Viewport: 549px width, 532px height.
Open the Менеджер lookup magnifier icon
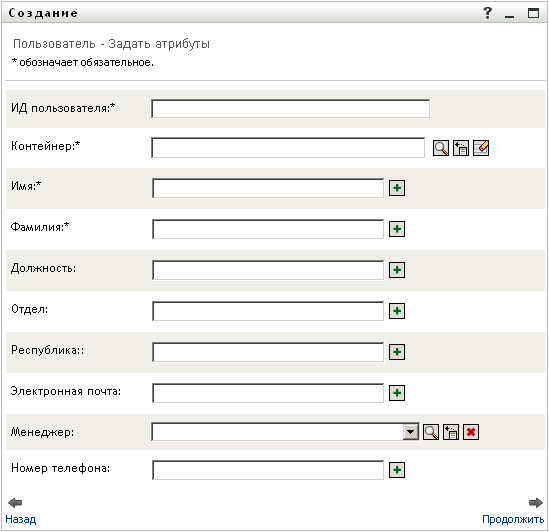431,432
